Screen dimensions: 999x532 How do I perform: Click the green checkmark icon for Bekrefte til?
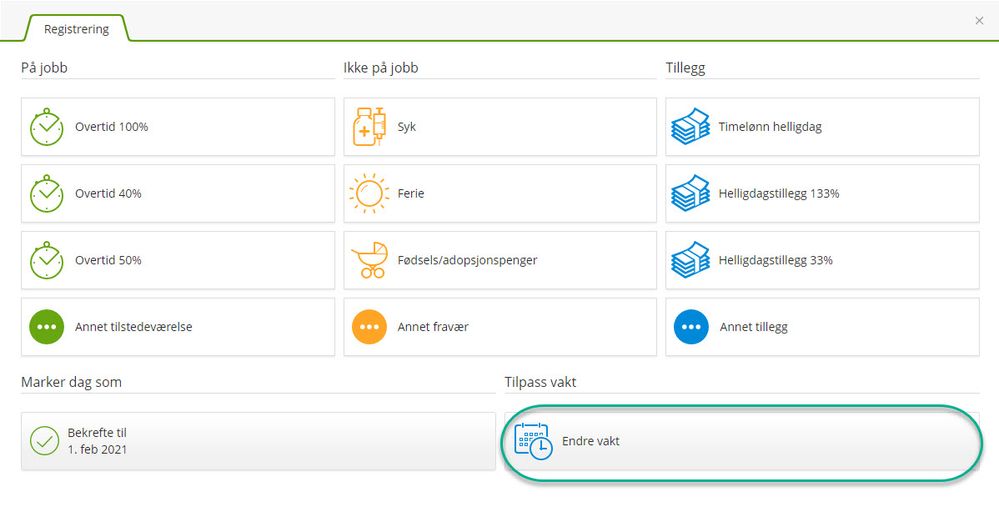tap(45, 441)
